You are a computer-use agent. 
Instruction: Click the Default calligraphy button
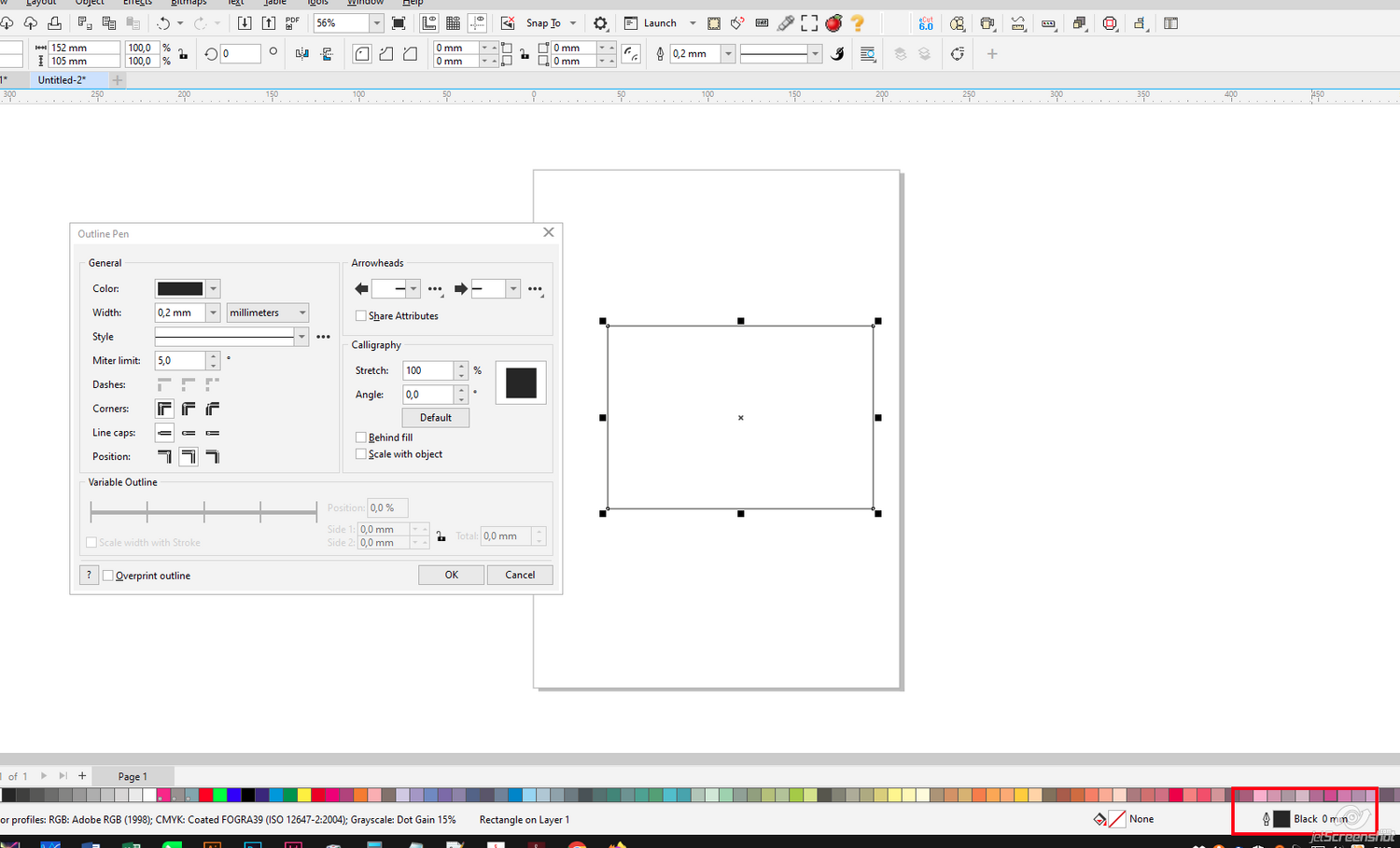[x=435, y=418]
